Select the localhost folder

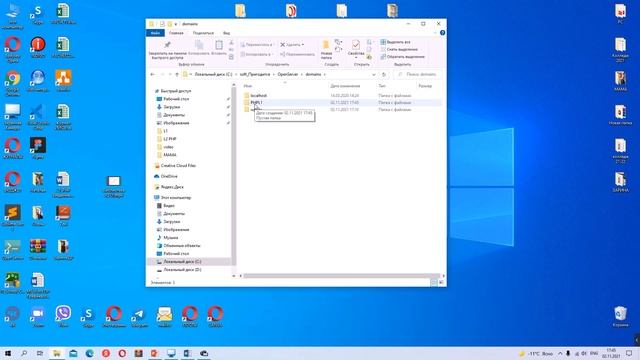click(x=258, y=96)
